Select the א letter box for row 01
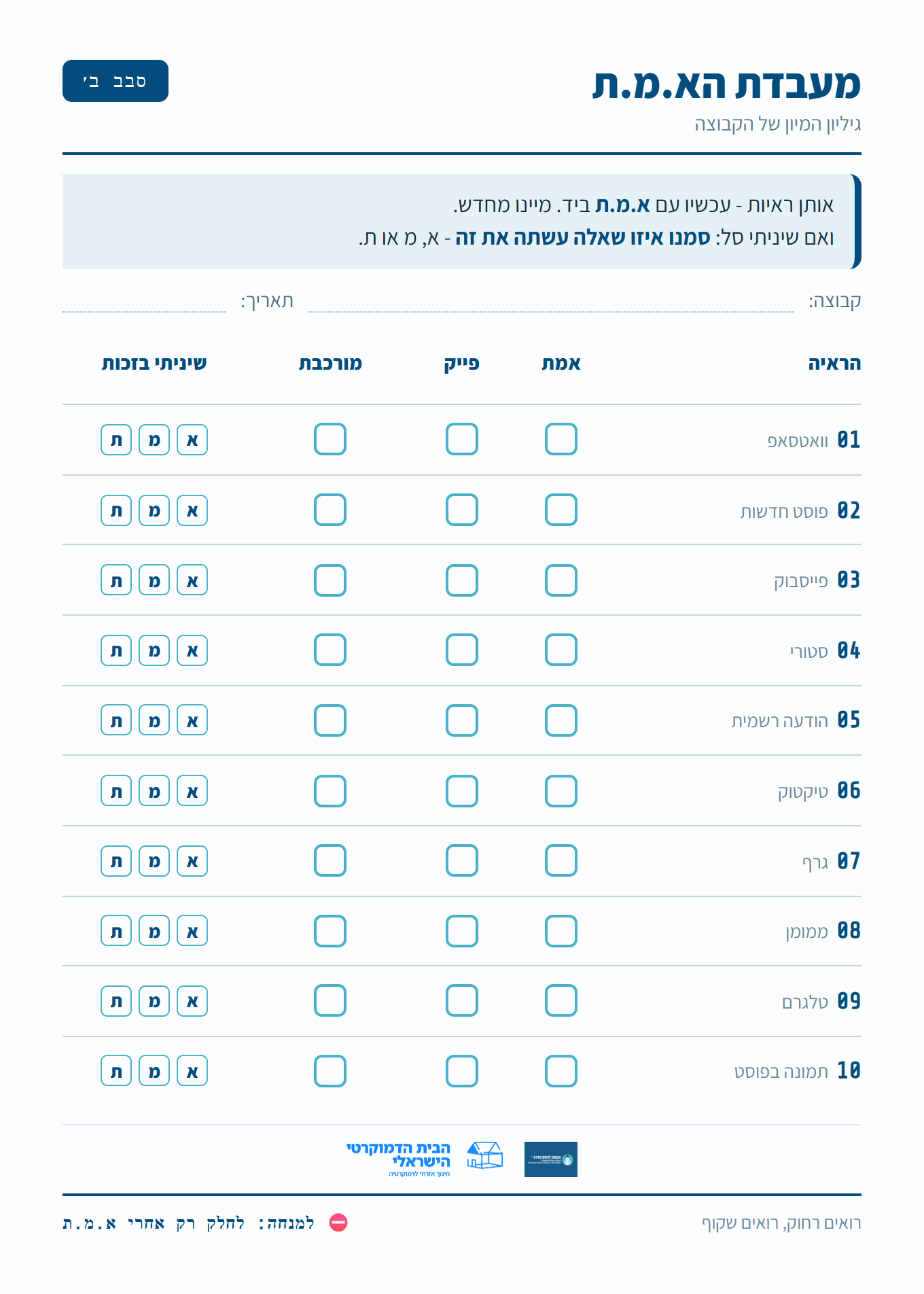924x1294 pixels. pos(192,440)
